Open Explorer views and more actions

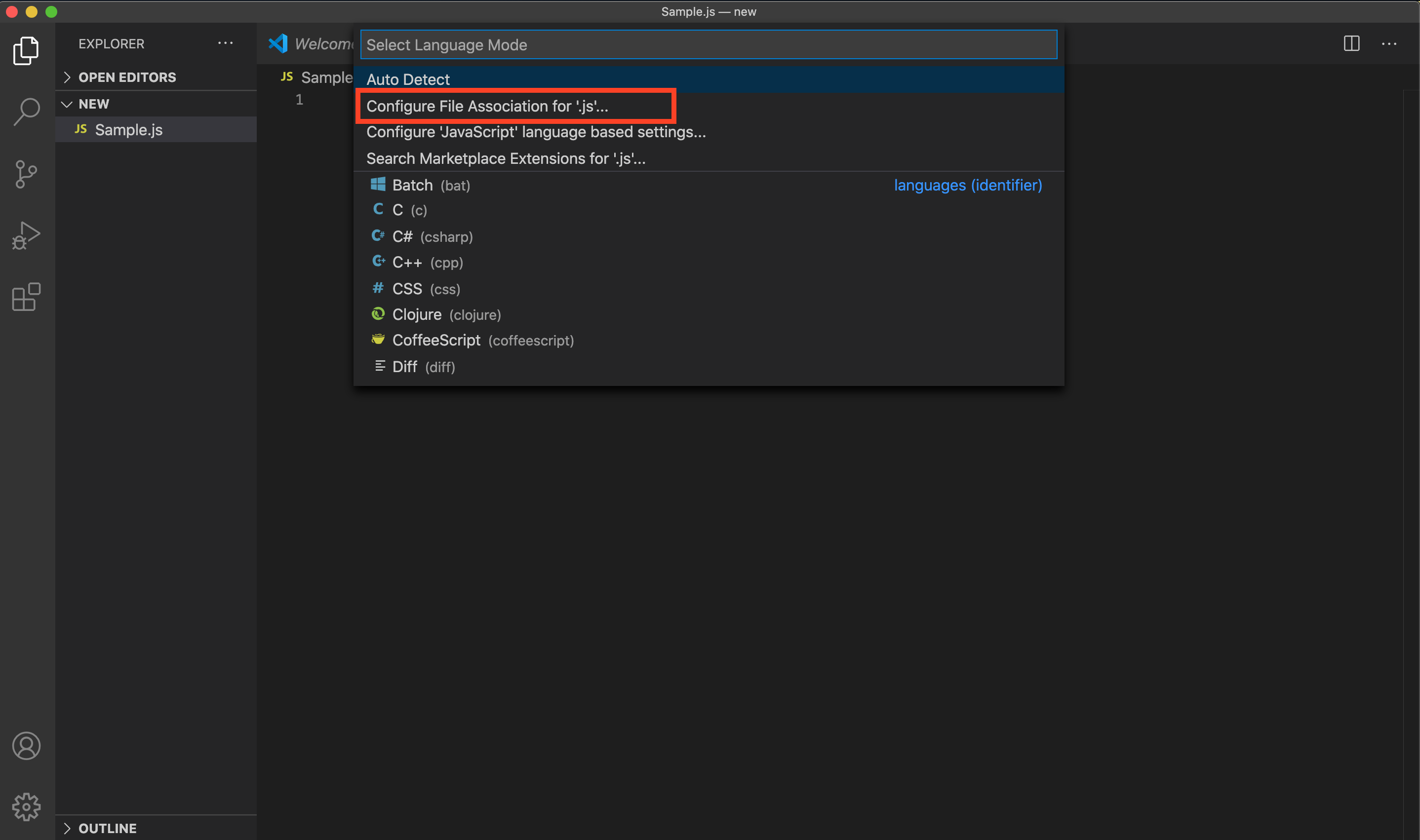click(x=225, y=43)
